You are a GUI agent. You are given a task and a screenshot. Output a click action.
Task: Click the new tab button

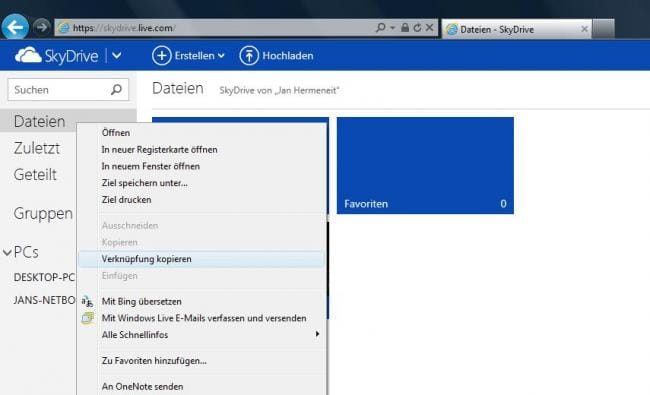coord(604,29)
